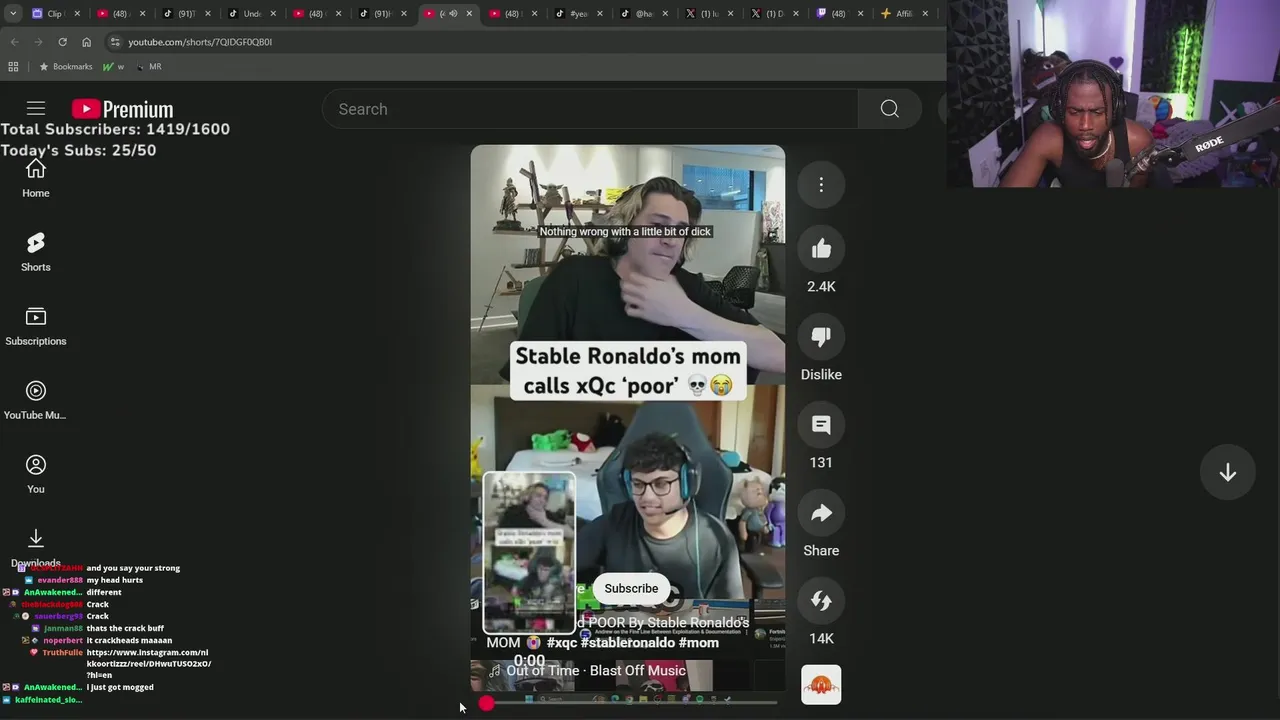Click the #xqc hashtag link
1280x720 pixels.
click(x=562, y=643)
